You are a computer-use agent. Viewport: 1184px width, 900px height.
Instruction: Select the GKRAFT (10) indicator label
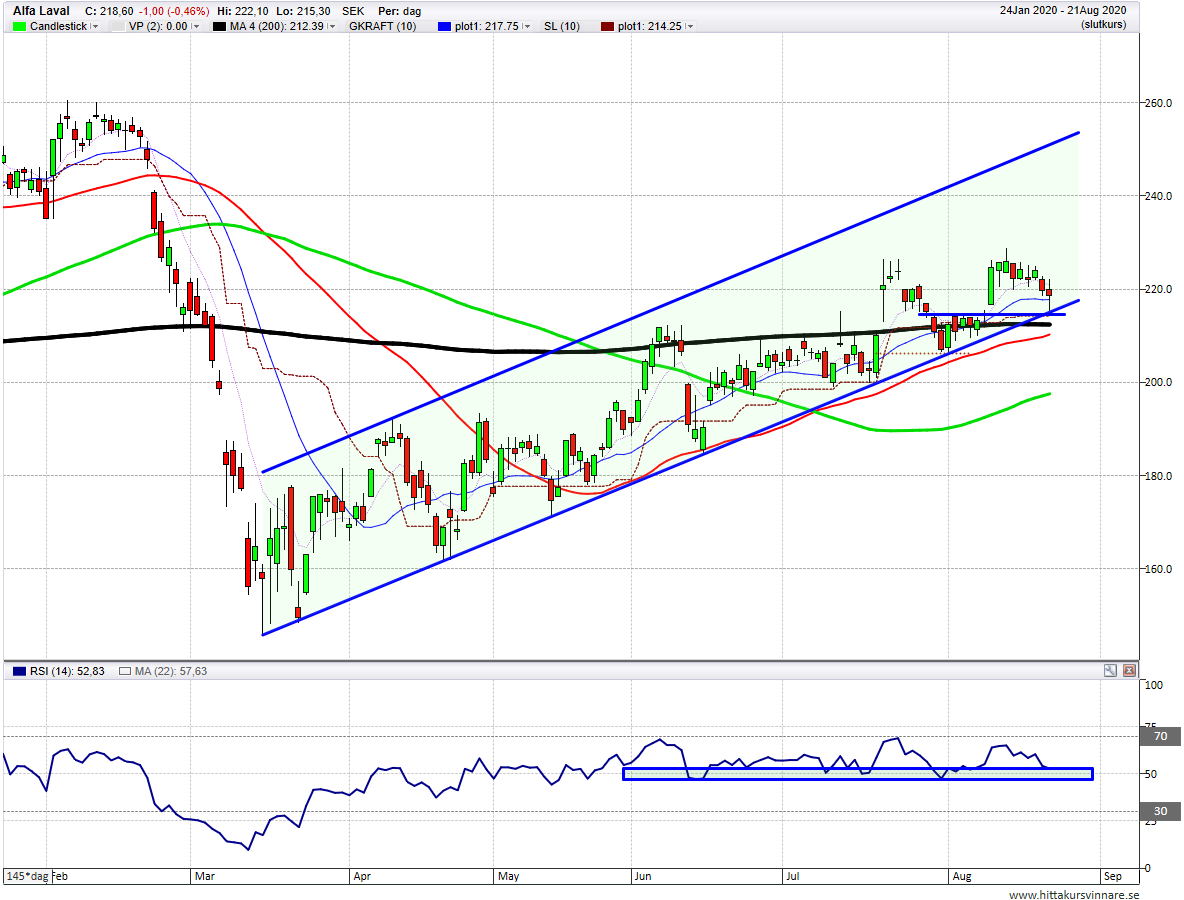[x=382, y=26]
